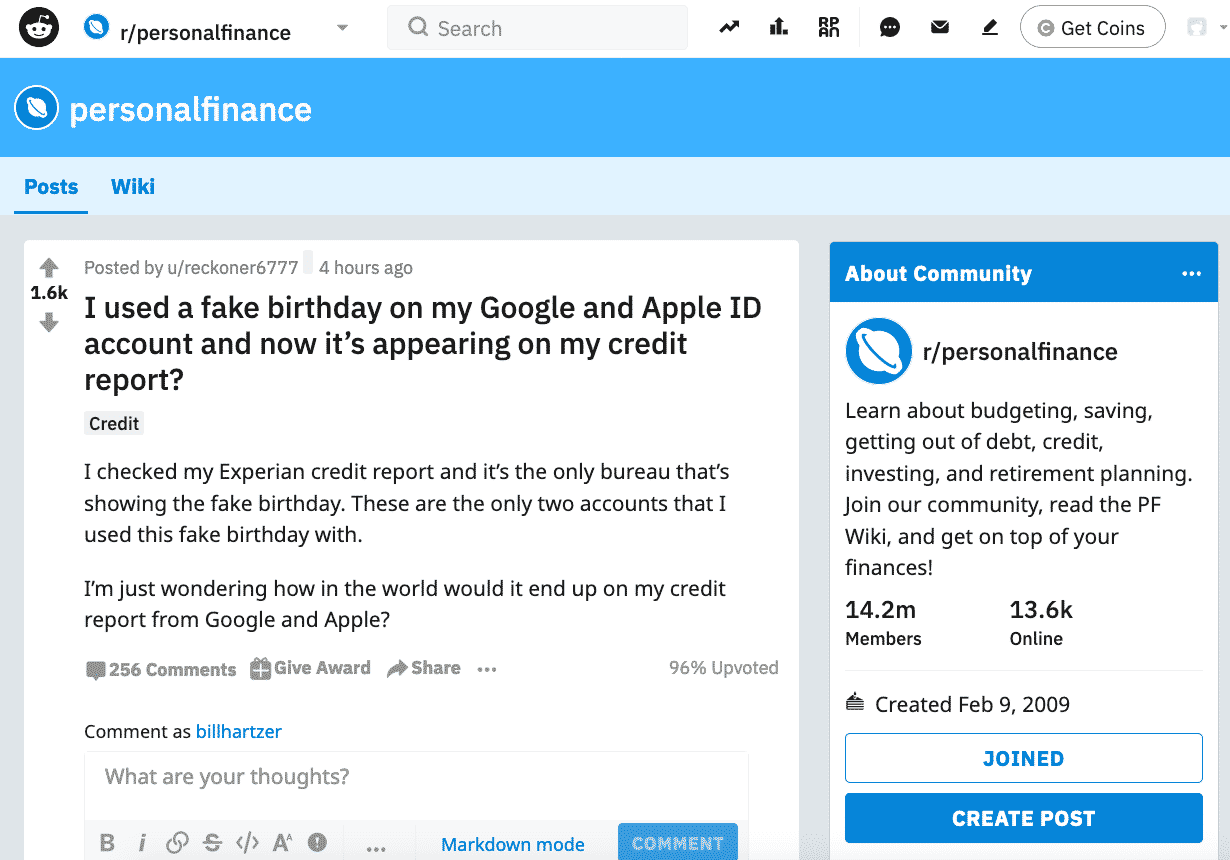Click the CREATE POST button
1230x860 pixels.
coord(1024,818)
